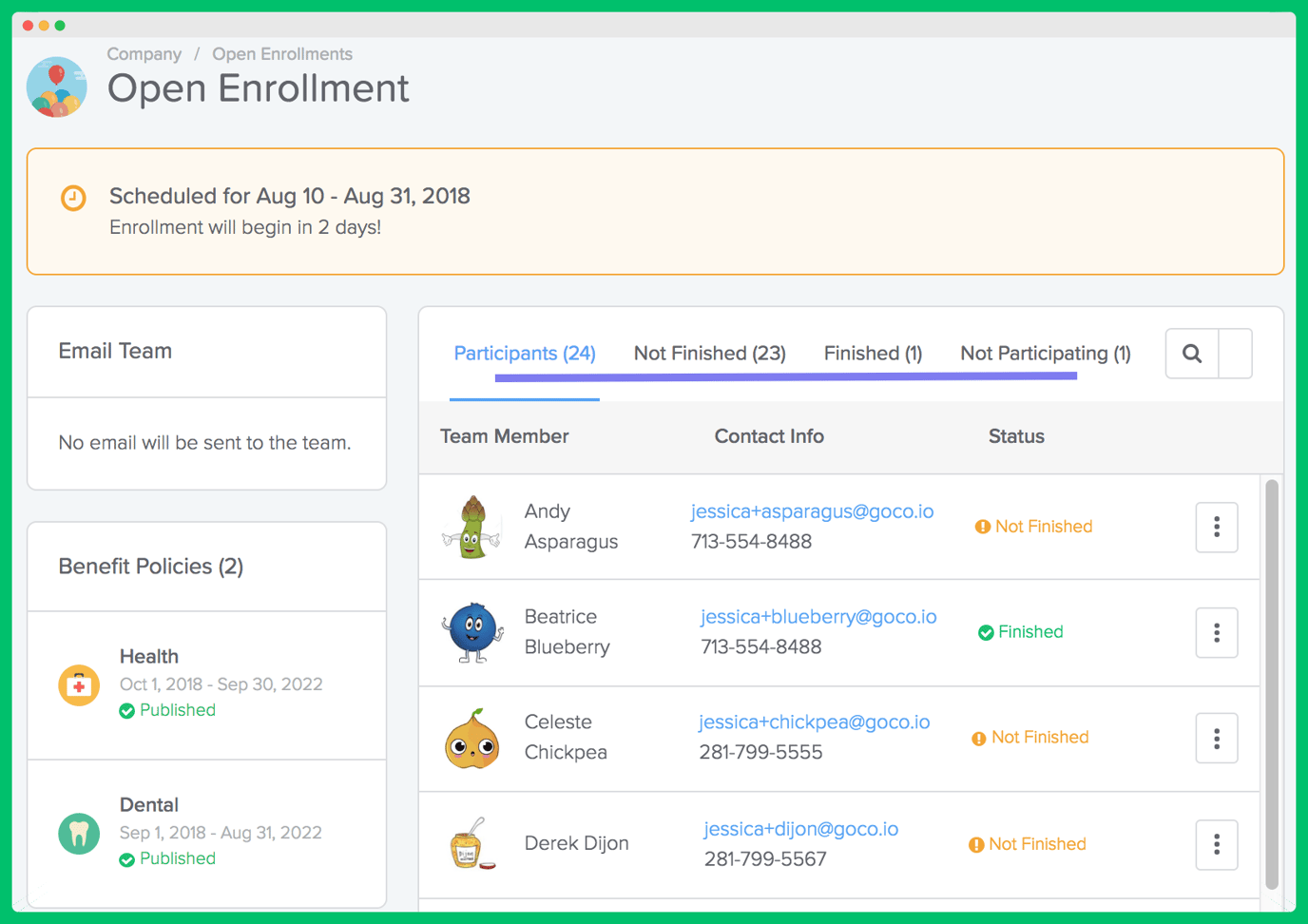Click Derek Dijon's mustard jar avatar
1308x924 pixels.
click(471, 844)
